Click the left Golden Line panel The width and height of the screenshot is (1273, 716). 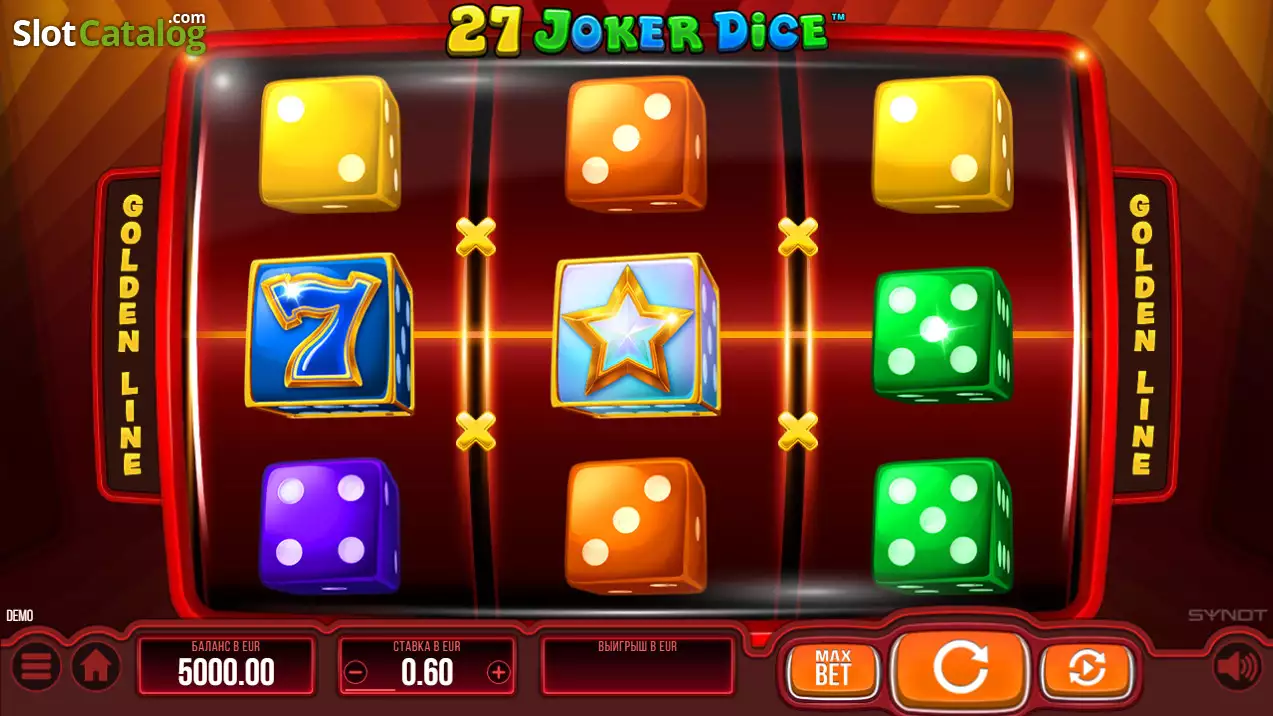click(x=130, y=335)
